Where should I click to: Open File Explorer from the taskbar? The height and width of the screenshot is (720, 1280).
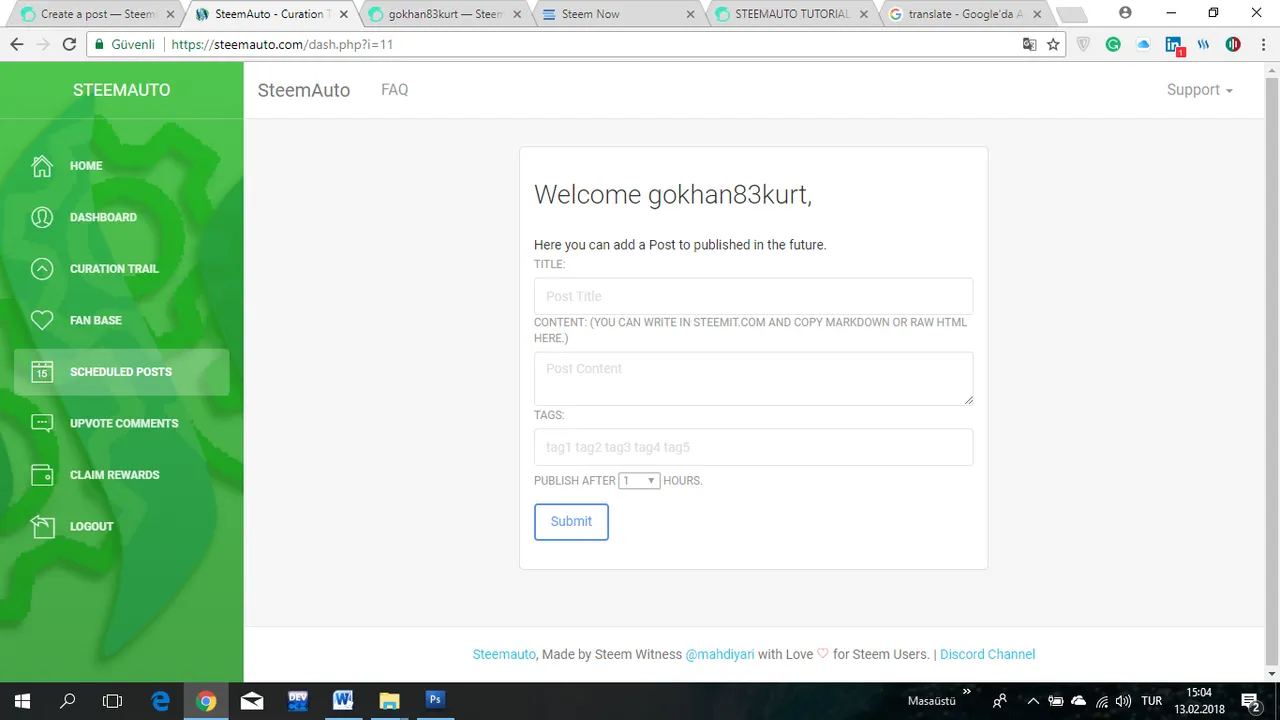pos(389,700)
